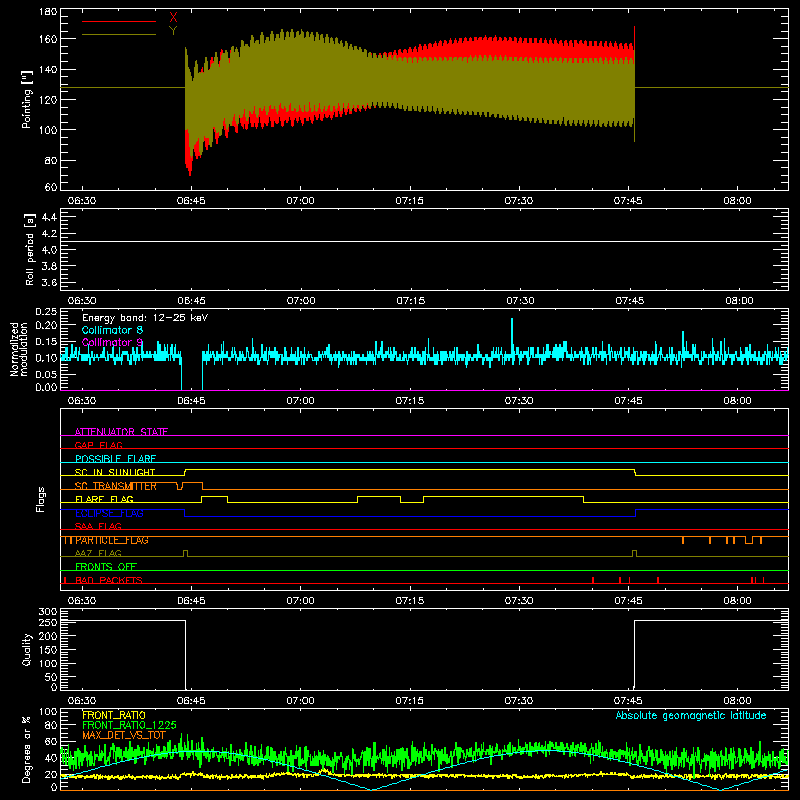
Task: Click the ATTENUATOR_STATE flag label
Action: click(x=121, y=432)
